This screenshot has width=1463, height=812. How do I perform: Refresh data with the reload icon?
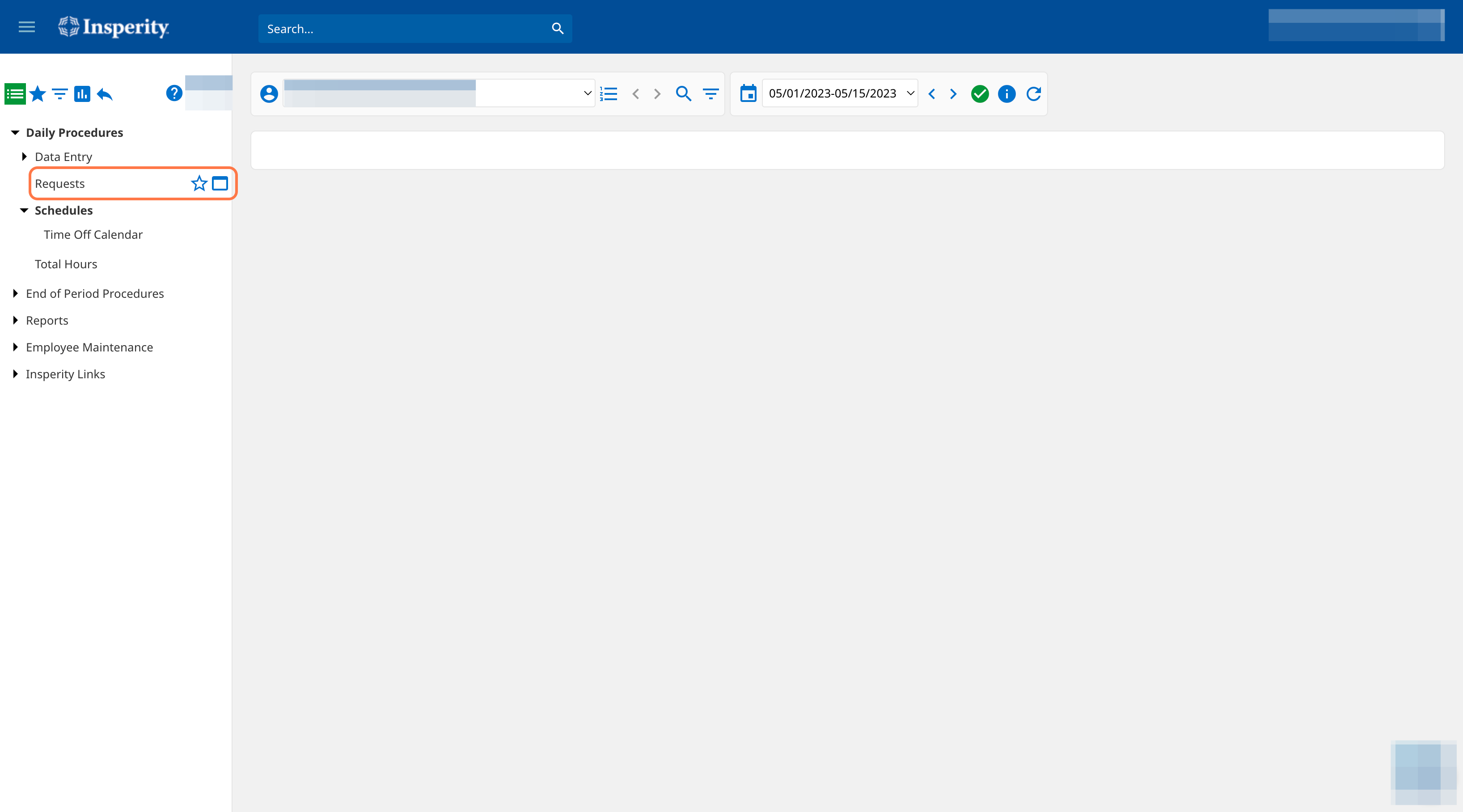click(x=1034, y=94)
